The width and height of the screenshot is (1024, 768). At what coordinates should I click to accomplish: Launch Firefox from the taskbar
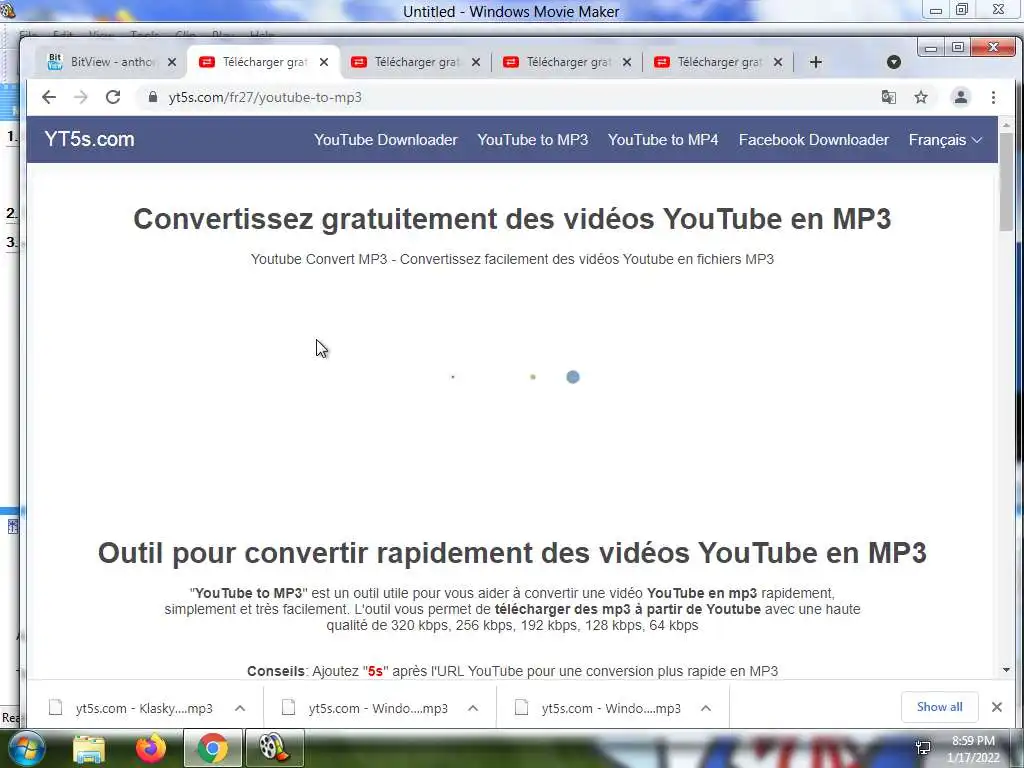click(x=151, y=748)
